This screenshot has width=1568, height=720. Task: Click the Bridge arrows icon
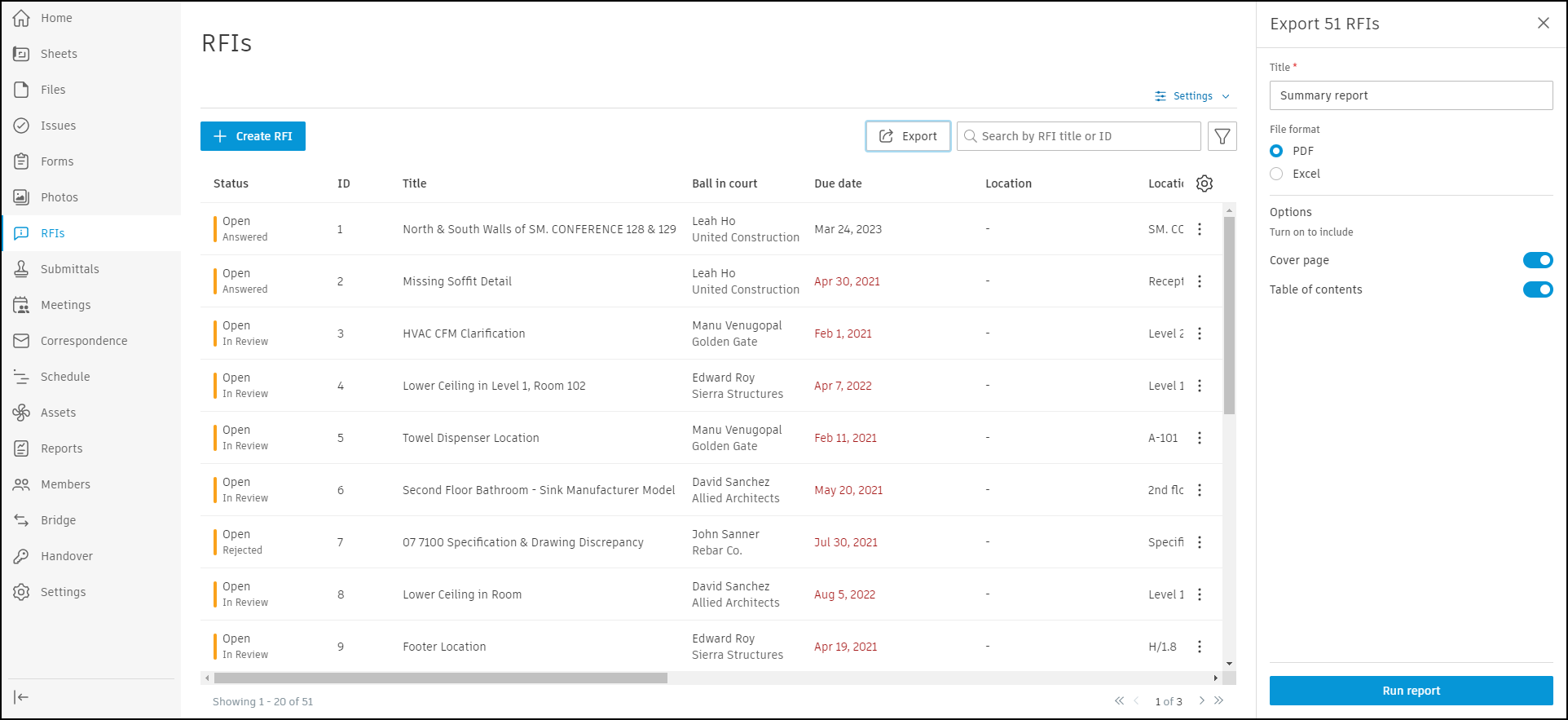pyautogui.click(x=21, y=520)
